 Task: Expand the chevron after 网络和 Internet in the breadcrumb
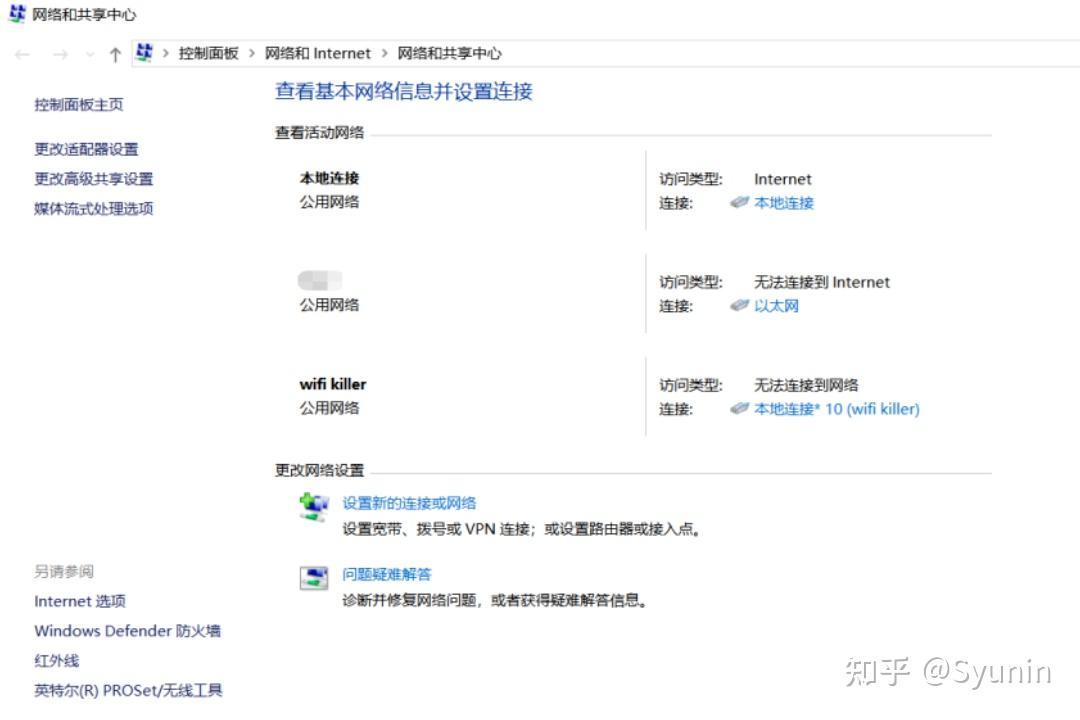click(x=384, y=53)
